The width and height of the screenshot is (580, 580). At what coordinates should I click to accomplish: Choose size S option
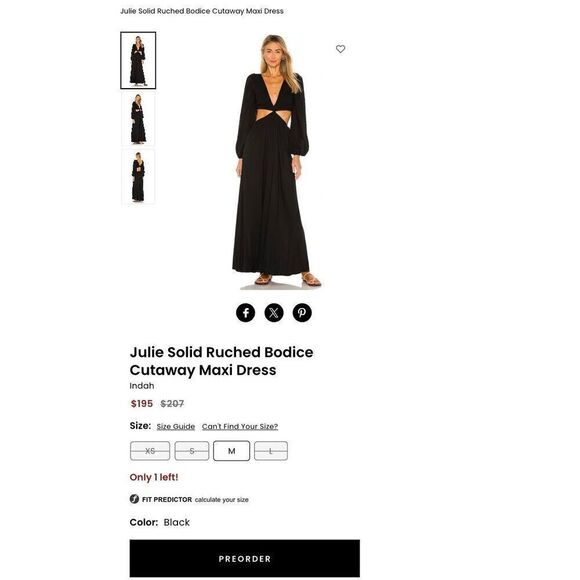pos(192,451)
